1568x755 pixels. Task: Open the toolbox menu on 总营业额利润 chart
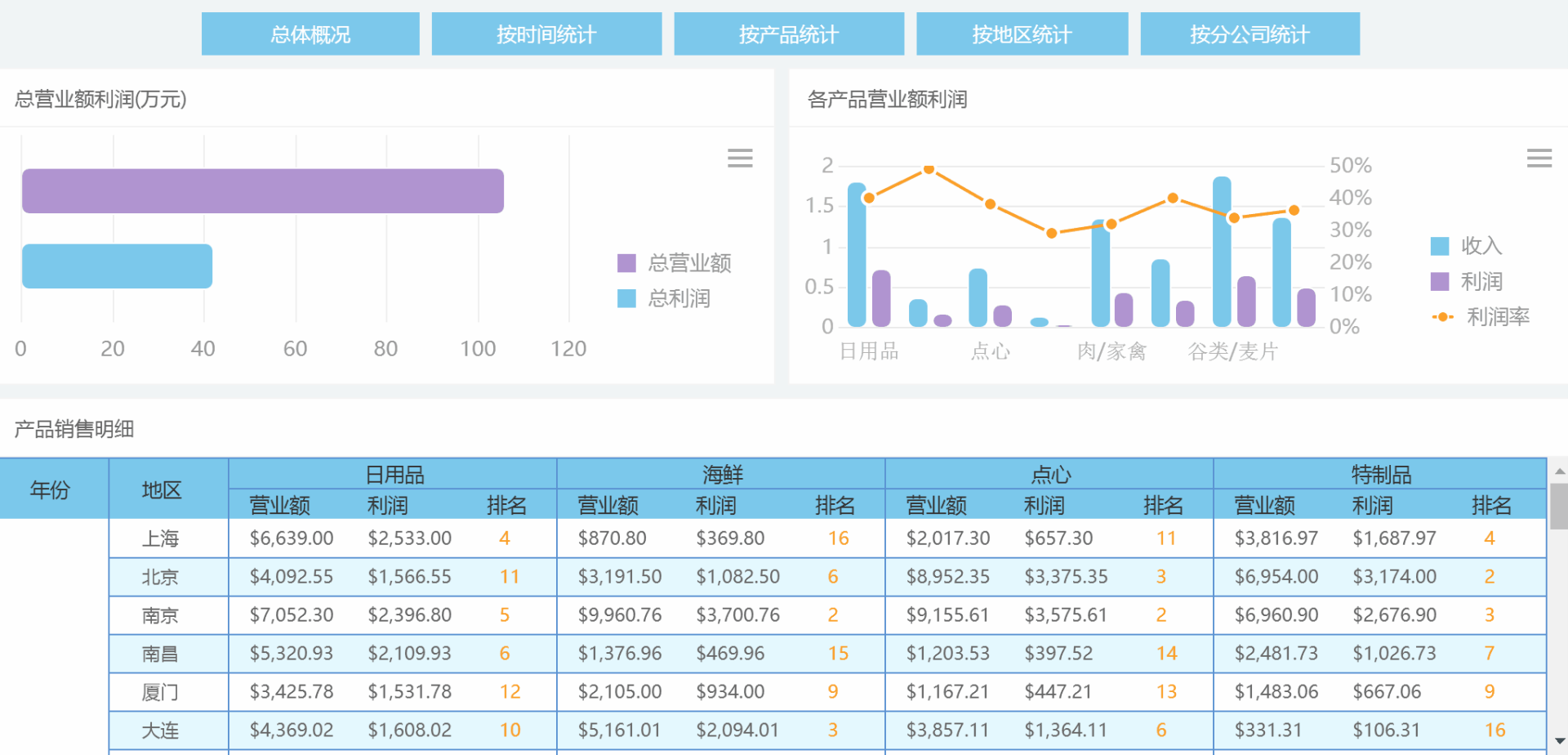(740, 158)
